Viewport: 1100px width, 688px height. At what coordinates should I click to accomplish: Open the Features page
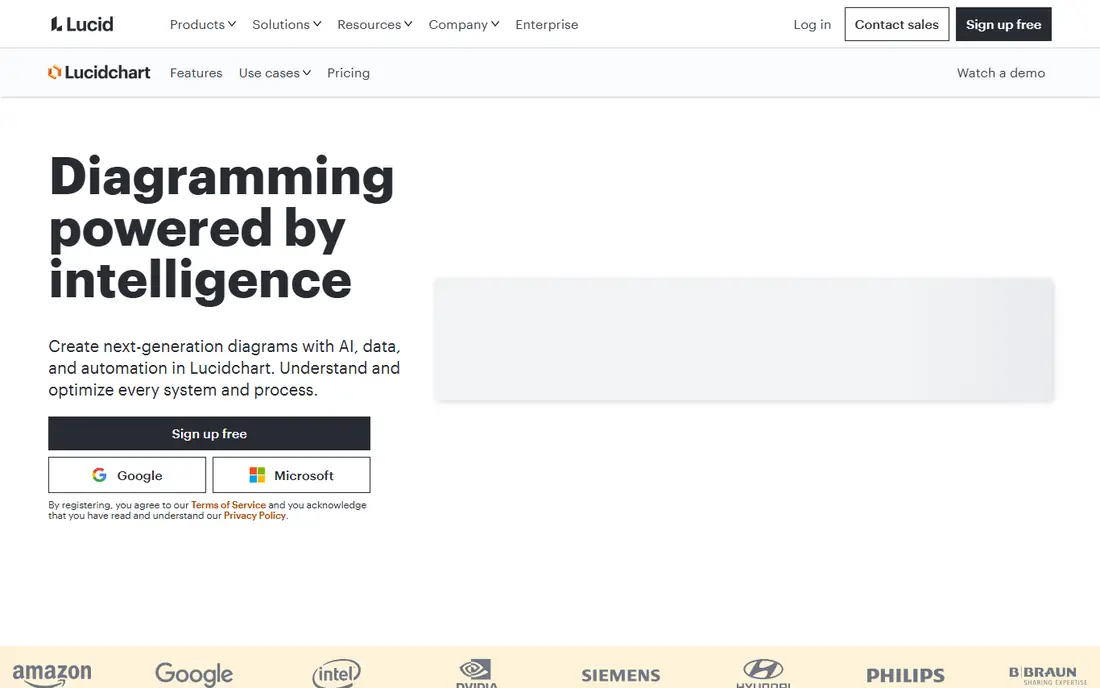pyautogui.click(x=196, y=73)
